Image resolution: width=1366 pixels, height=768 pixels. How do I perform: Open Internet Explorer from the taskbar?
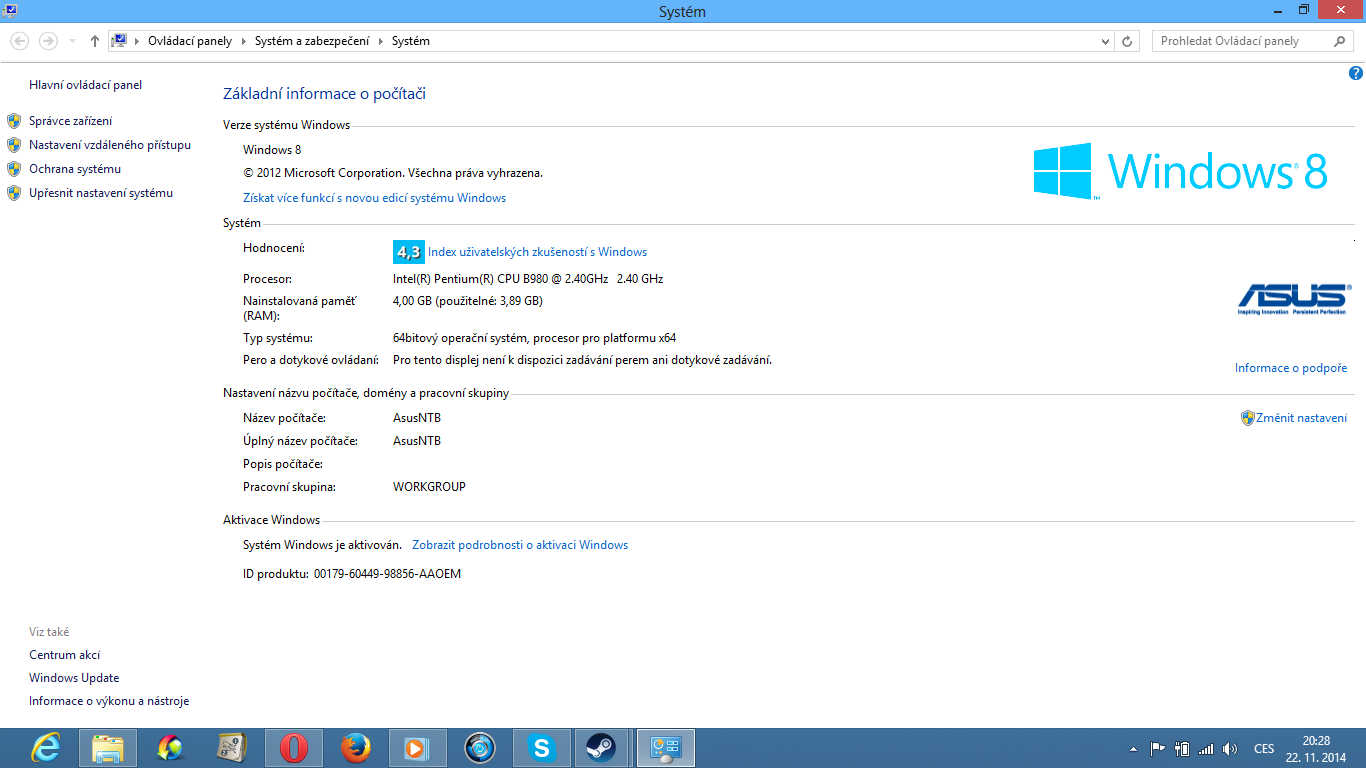pos(46,748)
